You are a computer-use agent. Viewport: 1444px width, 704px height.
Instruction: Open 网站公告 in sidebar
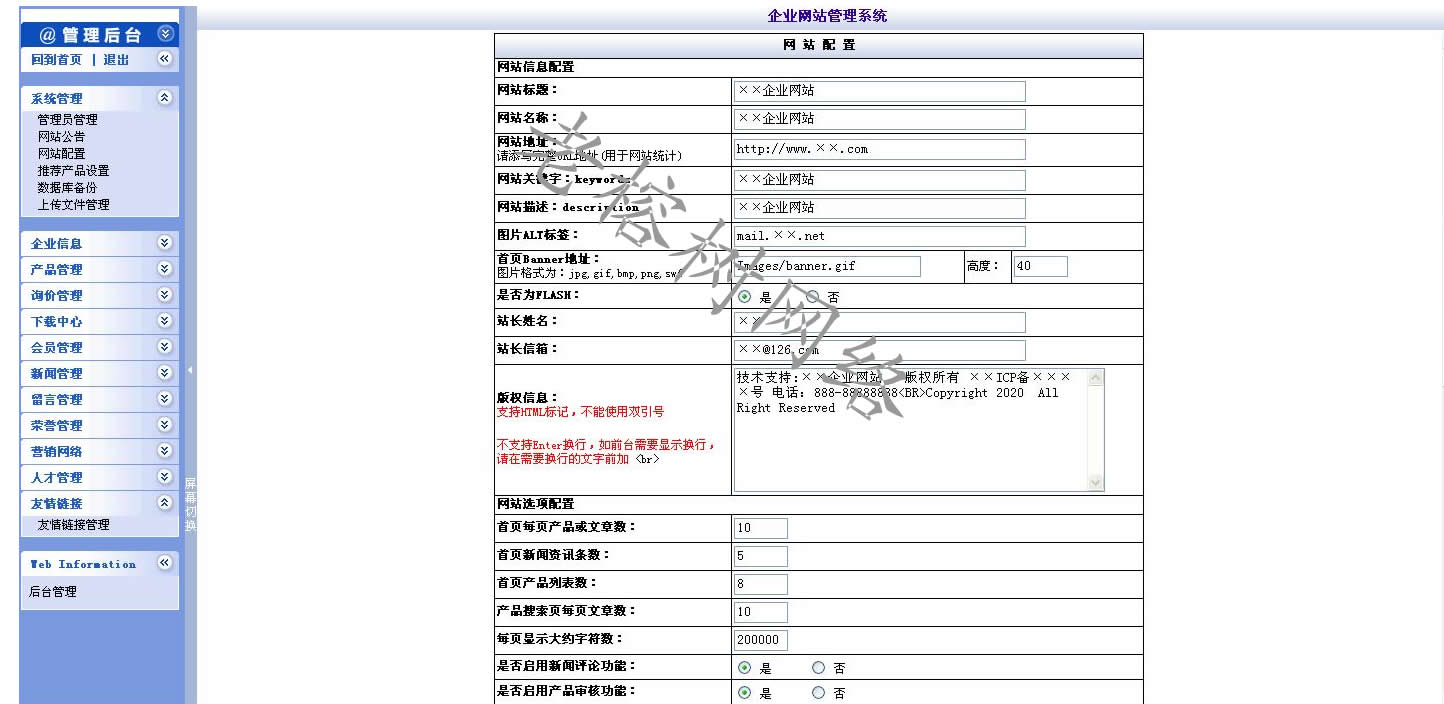[x=61, y=136]
